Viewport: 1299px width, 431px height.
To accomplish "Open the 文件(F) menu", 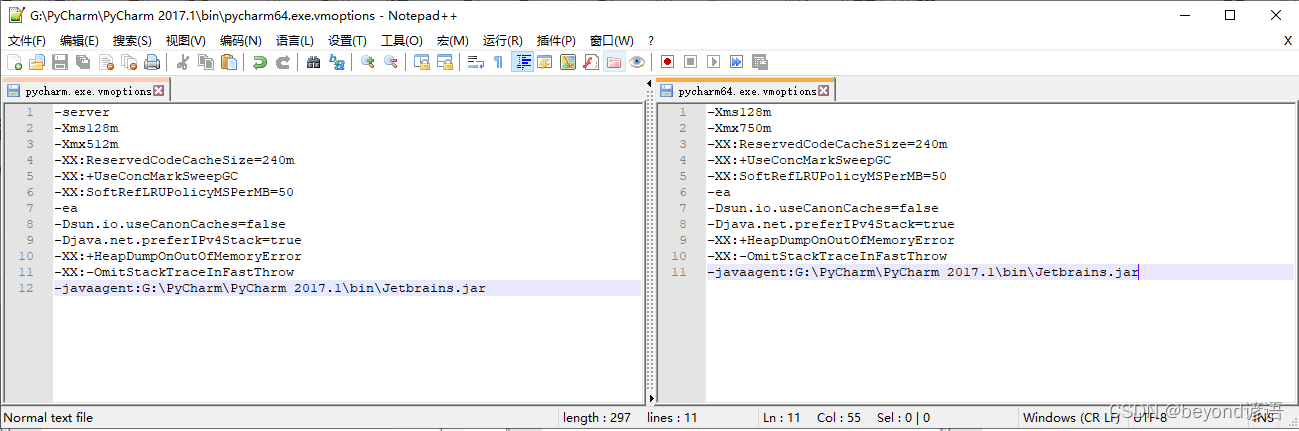I will tap(27, 41).
